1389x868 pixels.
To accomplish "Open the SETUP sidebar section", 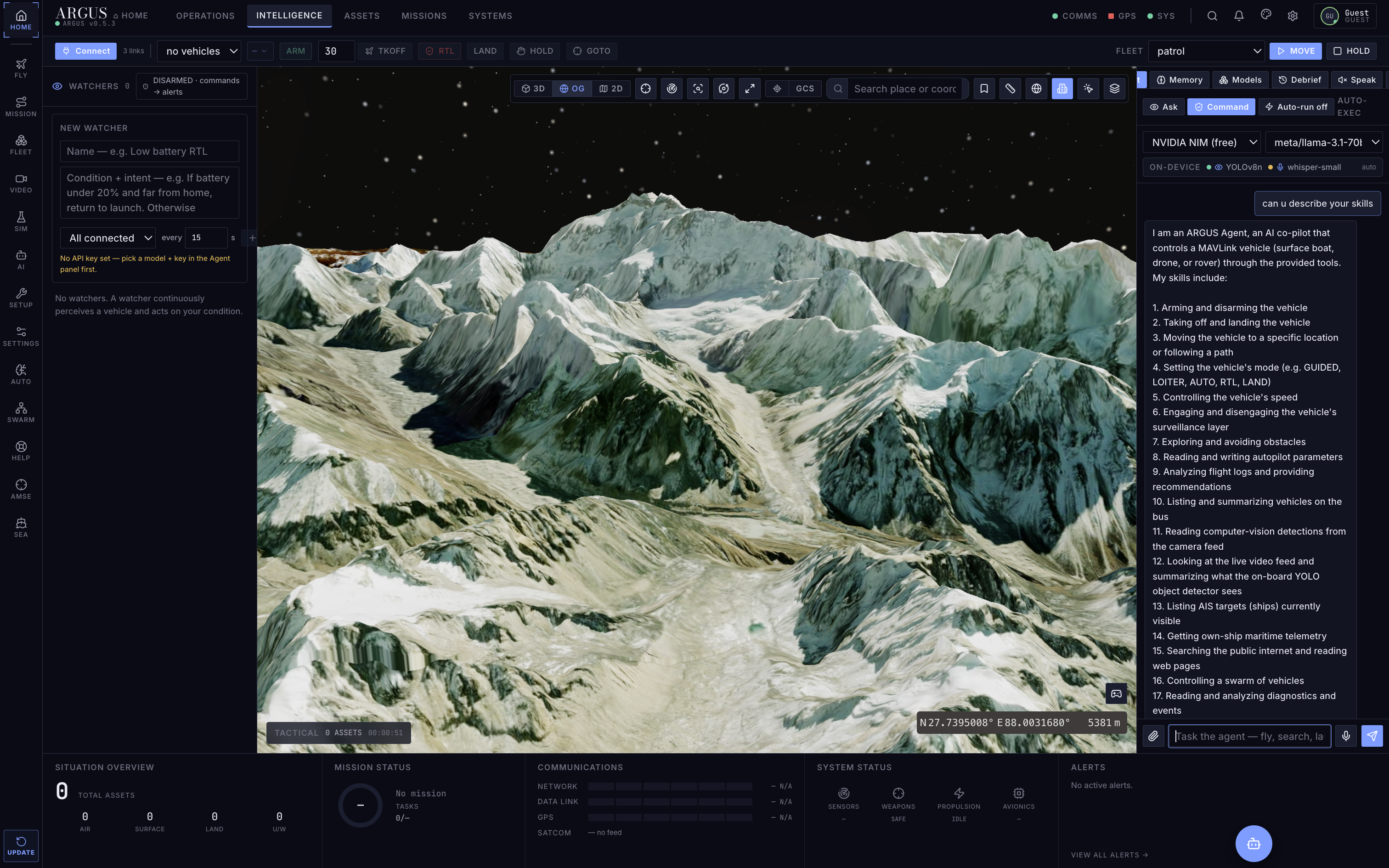I will click(21, 298).
